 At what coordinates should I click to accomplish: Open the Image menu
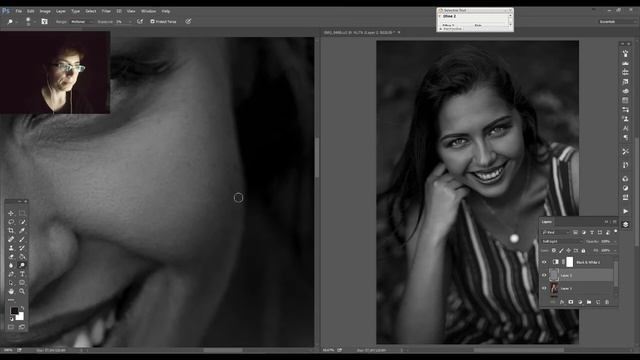click(45, 11)
